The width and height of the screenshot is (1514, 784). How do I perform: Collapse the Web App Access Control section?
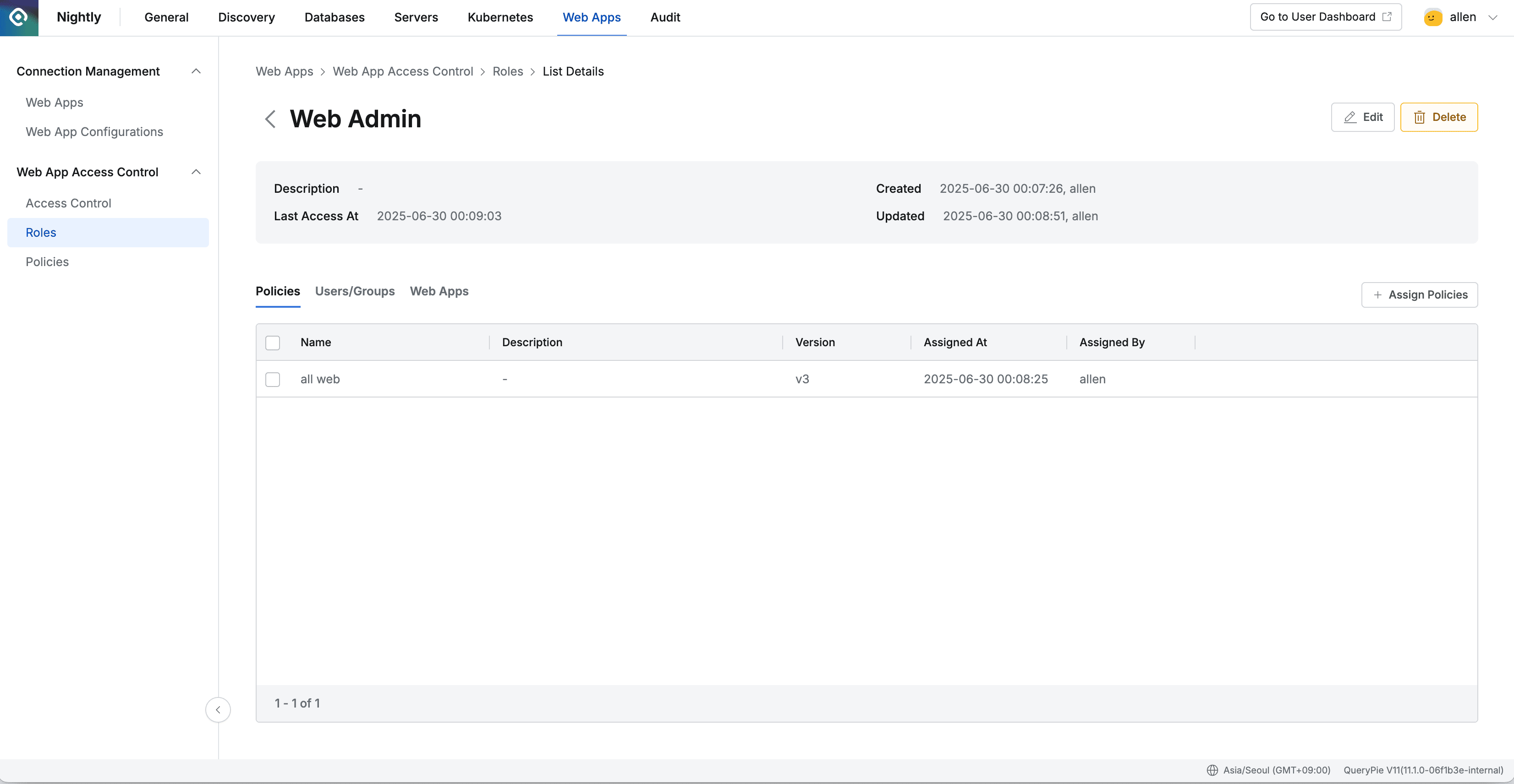(196, 171)
